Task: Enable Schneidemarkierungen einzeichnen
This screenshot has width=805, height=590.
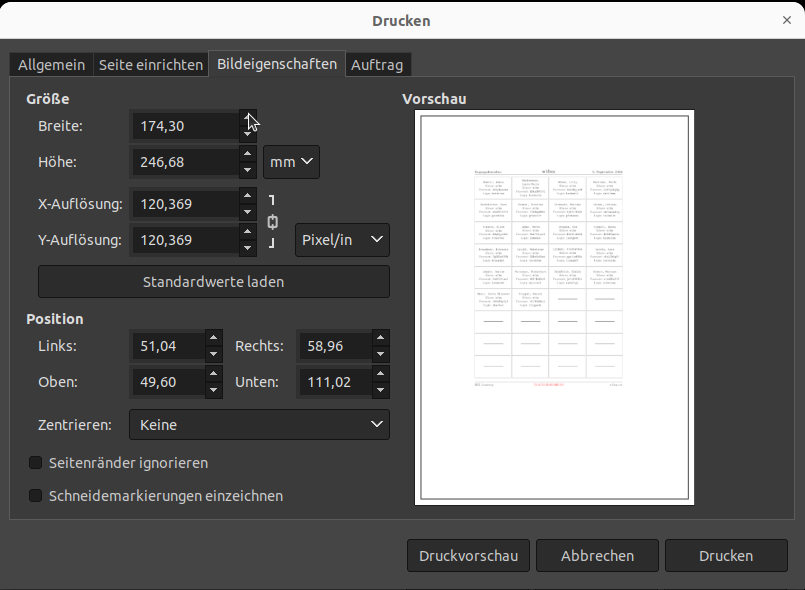Action: [35, 496]
